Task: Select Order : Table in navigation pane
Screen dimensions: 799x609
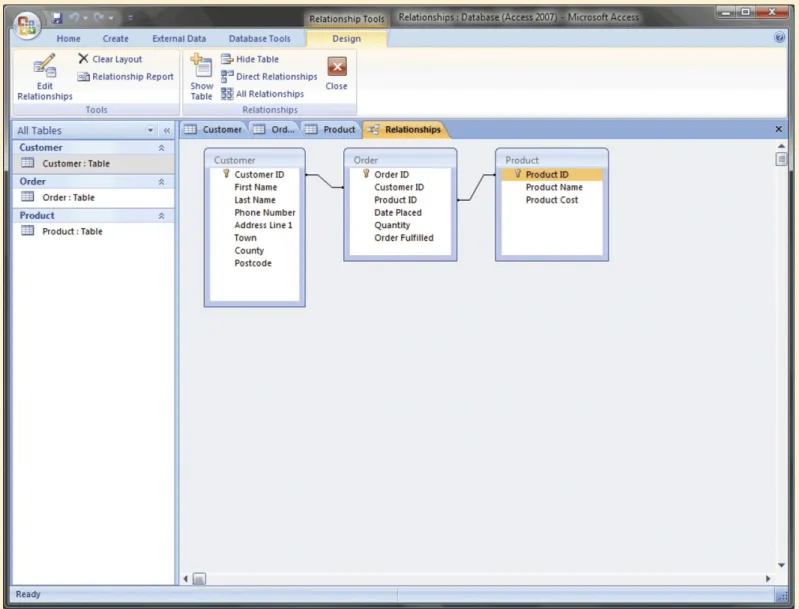Action: [93, 198]
